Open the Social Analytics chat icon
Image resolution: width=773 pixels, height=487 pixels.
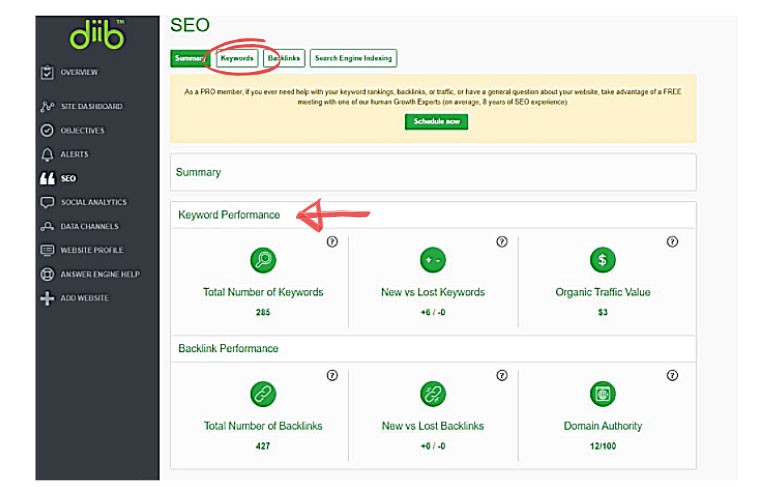point(47,202)
